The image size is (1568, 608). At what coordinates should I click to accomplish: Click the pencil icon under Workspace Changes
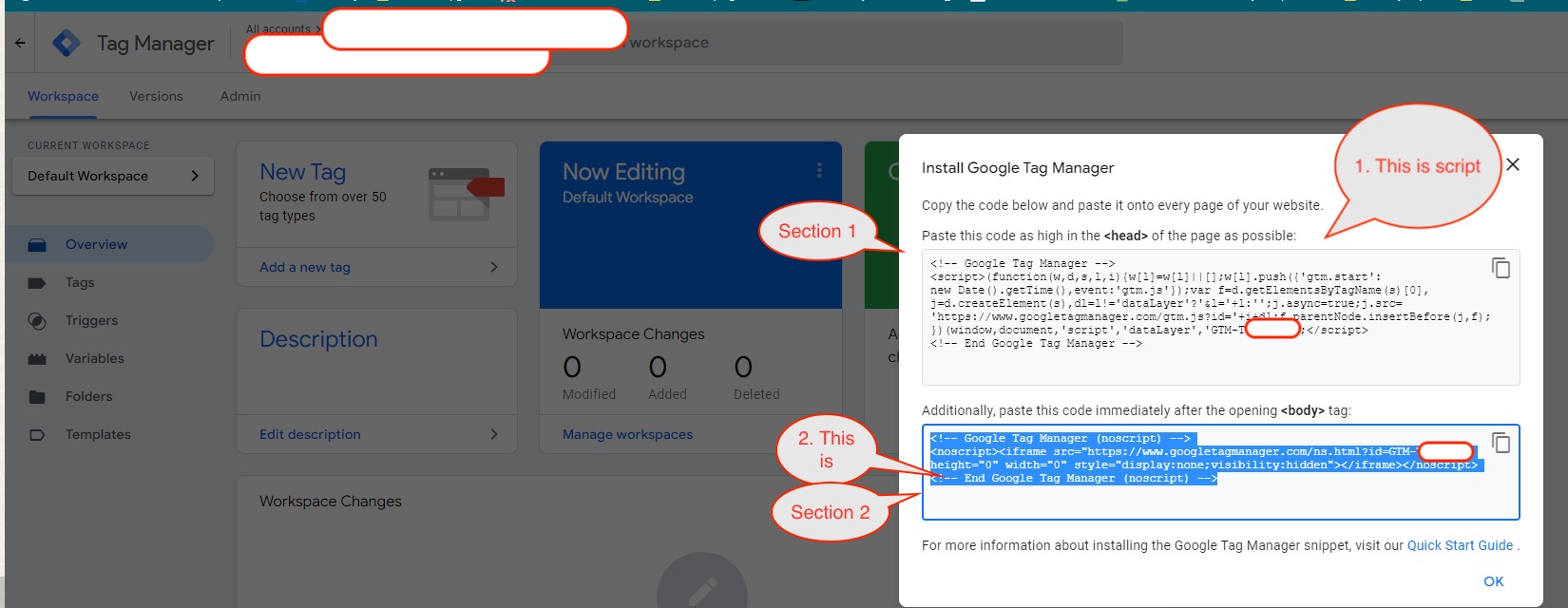coord(702,591)
